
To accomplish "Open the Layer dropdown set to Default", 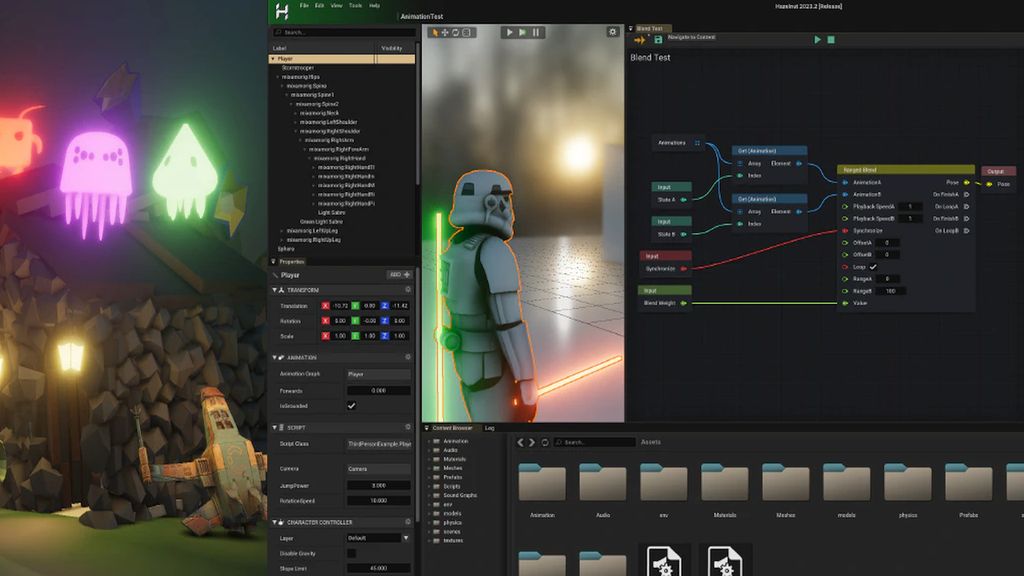I will (378, 538).
